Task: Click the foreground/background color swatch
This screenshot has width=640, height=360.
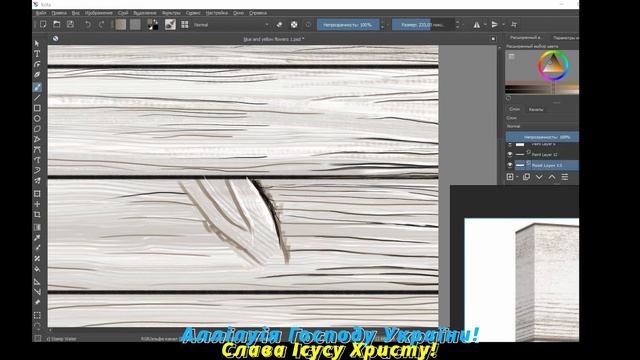Action: click(153, 24)
